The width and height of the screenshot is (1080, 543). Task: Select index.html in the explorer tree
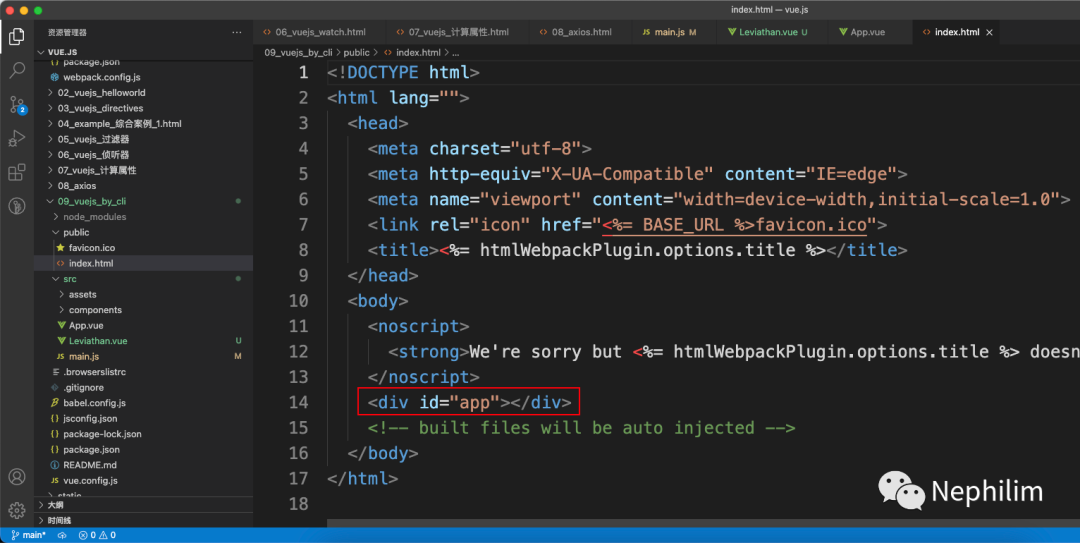click(x=91, y=263)
